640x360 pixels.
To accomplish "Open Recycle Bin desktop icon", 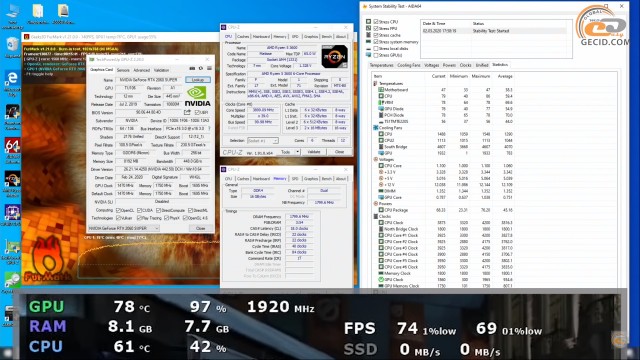I will (12, 45).
